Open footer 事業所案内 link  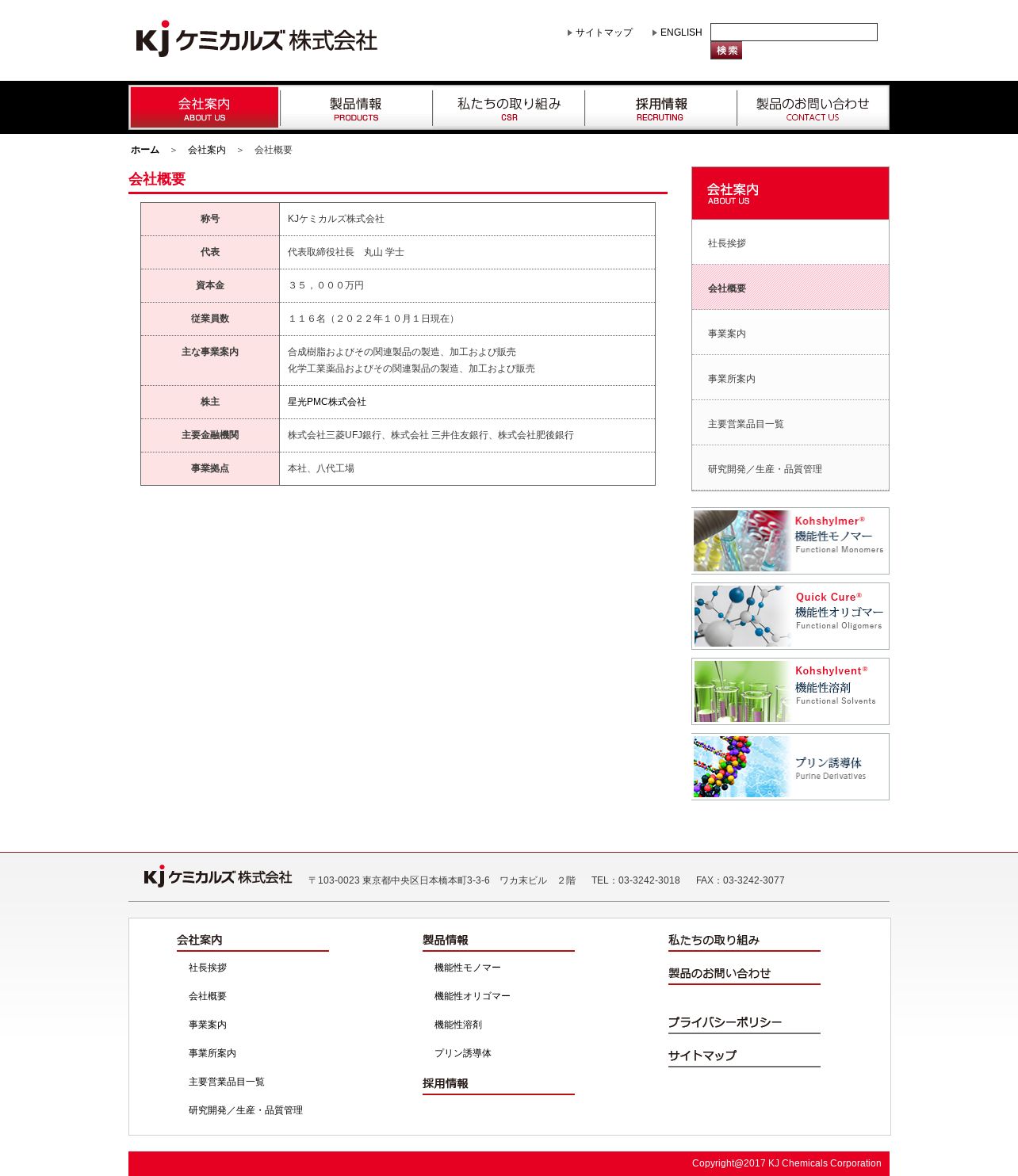[212, 1053]
